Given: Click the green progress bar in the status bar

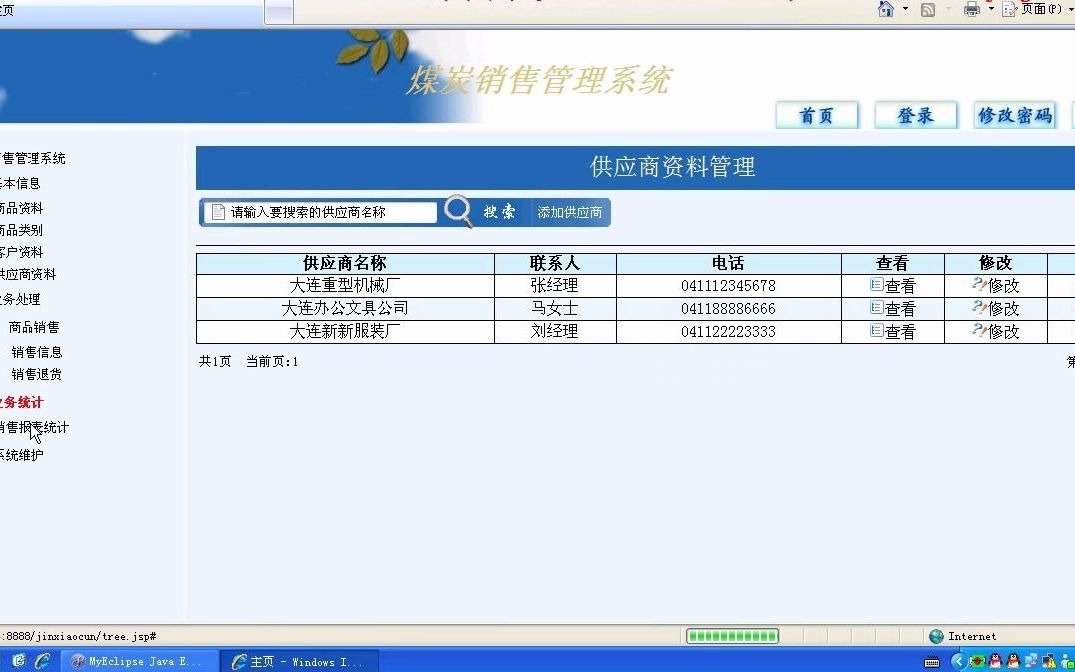Looking at the screenshot, I should pyautogui.click(x=732, y=635).
